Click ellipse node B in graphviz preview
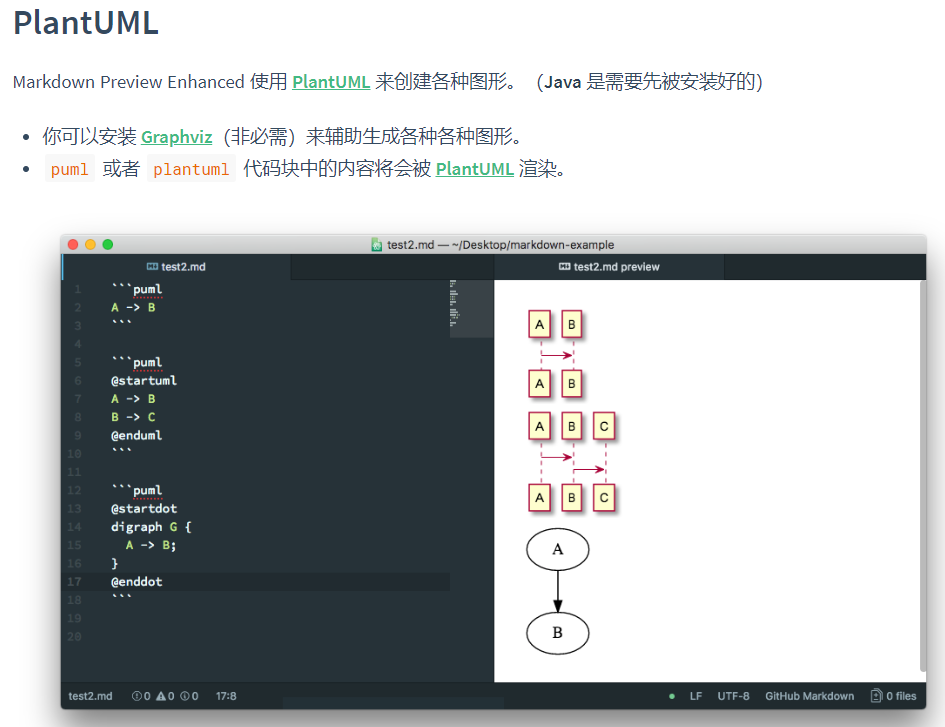The height and width of the screenshot is (727, 945). tap(557, 633)
